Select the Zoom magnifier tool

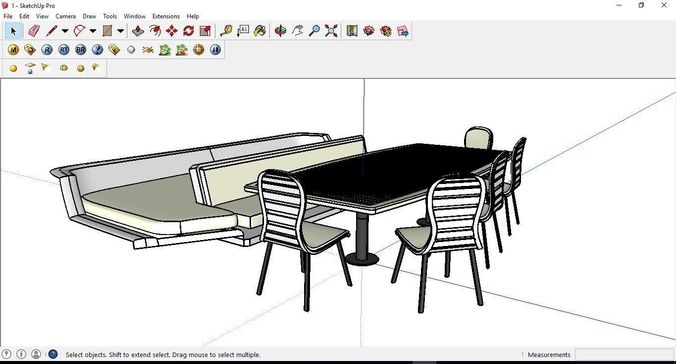click(x=314, y=31)
